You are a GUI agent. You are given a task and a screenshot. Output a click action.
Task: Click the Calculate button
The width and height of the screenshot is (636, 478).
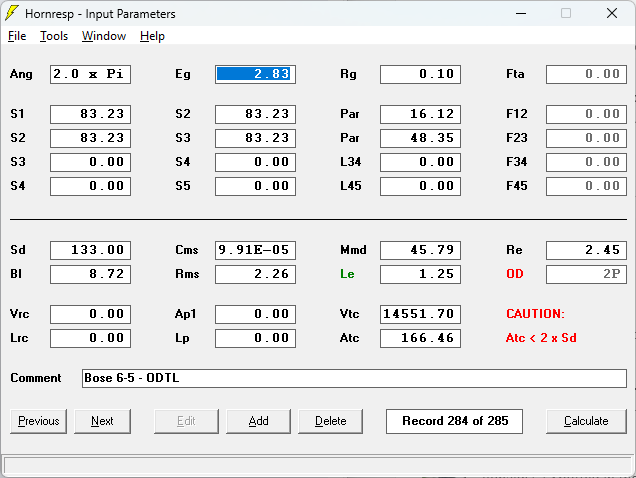click(x=586, y=421)
